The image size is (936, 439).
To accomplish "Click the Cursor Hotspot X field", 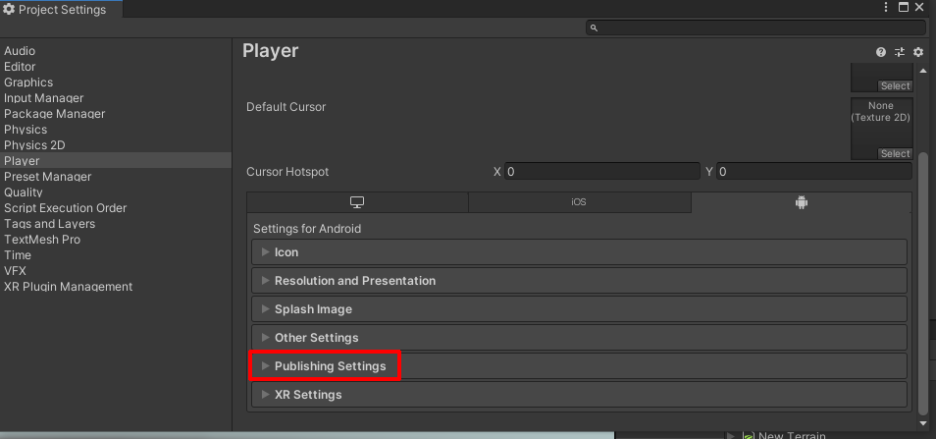I will (602, 172).
